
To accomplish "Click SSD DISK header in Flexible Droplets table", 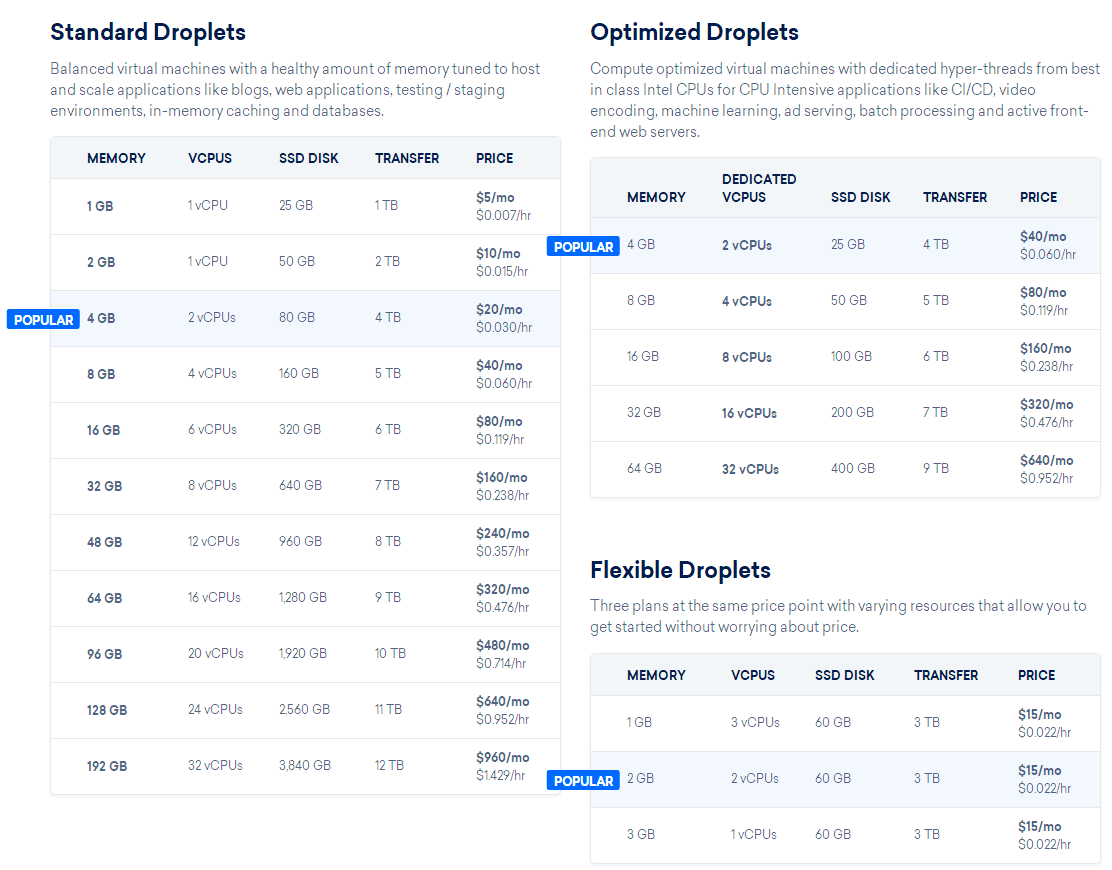I will tap(845, 675).
